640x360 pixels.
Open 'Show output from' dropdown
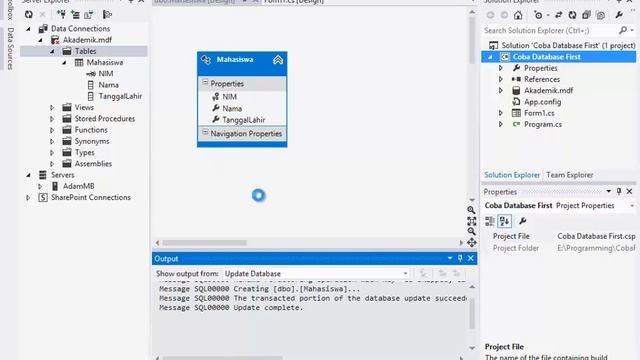coord(316,273)
